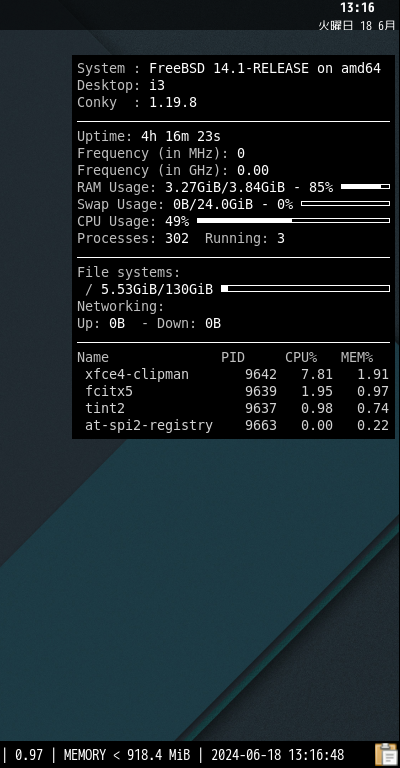
Task: Click the 'Desktop: i3' line
Action: pos(121,86)
